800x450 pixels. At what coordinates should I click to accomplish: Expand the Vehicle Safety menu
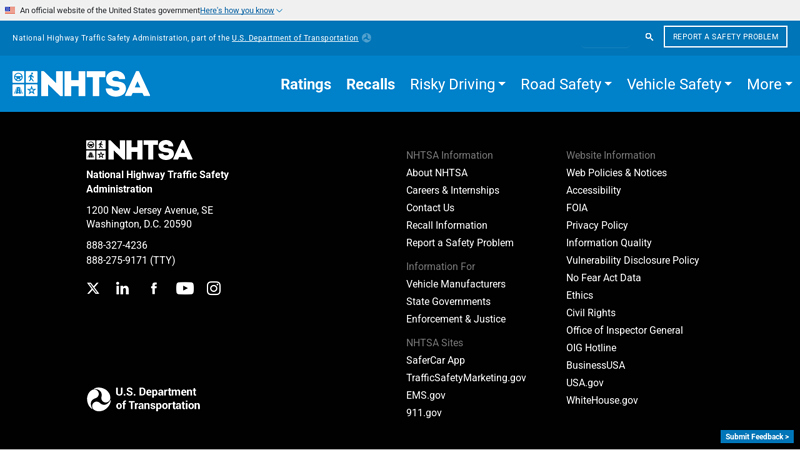pos(679,84)
